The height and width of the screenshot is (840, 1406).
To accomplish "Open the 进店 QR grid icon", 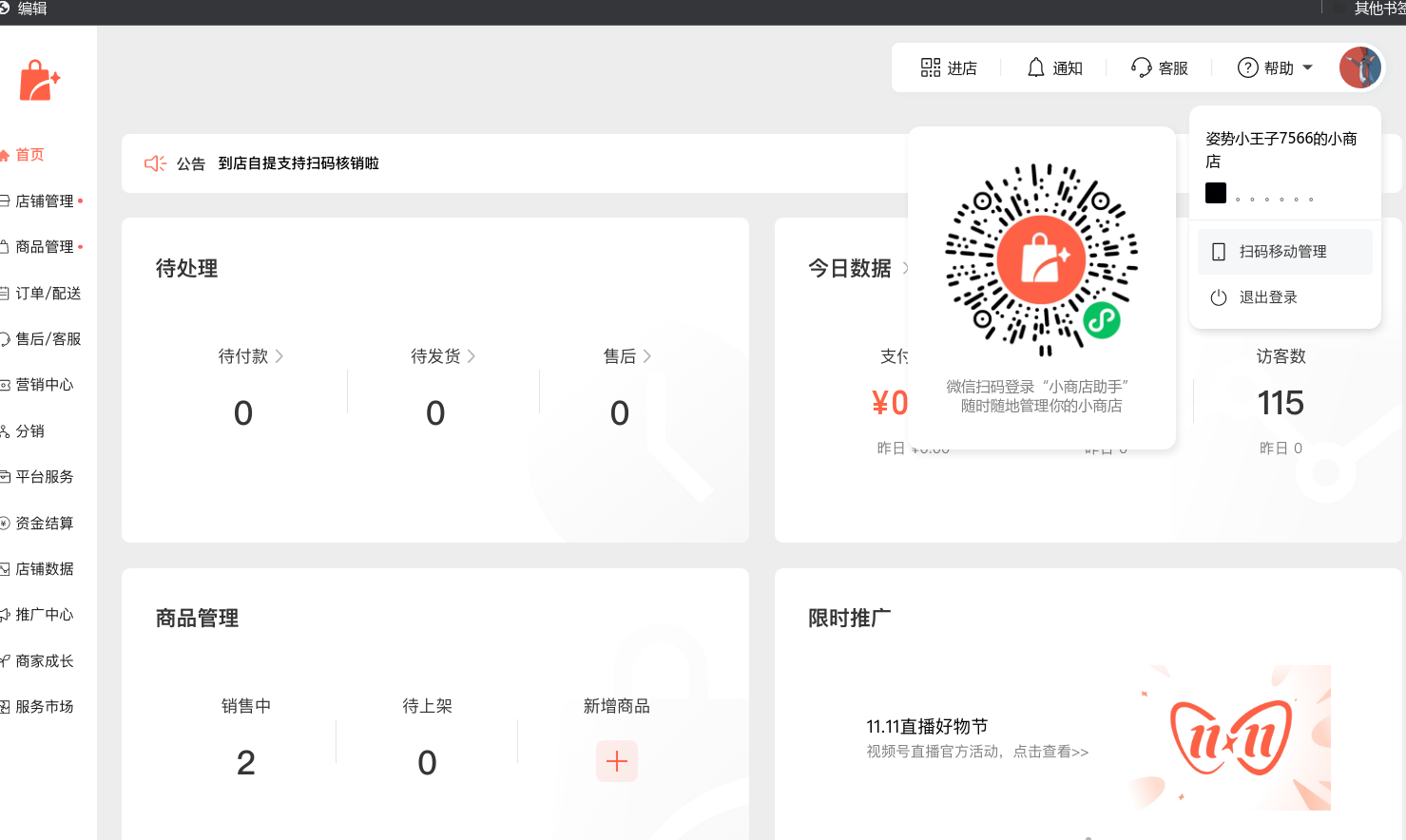I will pyautogui.click(x=930, y=67).
